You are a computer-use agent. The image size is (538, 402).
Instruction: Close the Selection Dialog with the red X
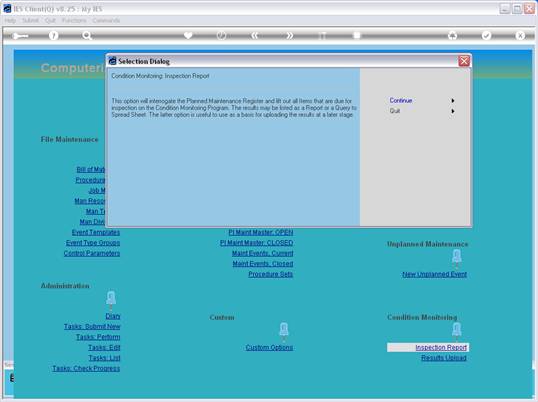tap(464, 61)
